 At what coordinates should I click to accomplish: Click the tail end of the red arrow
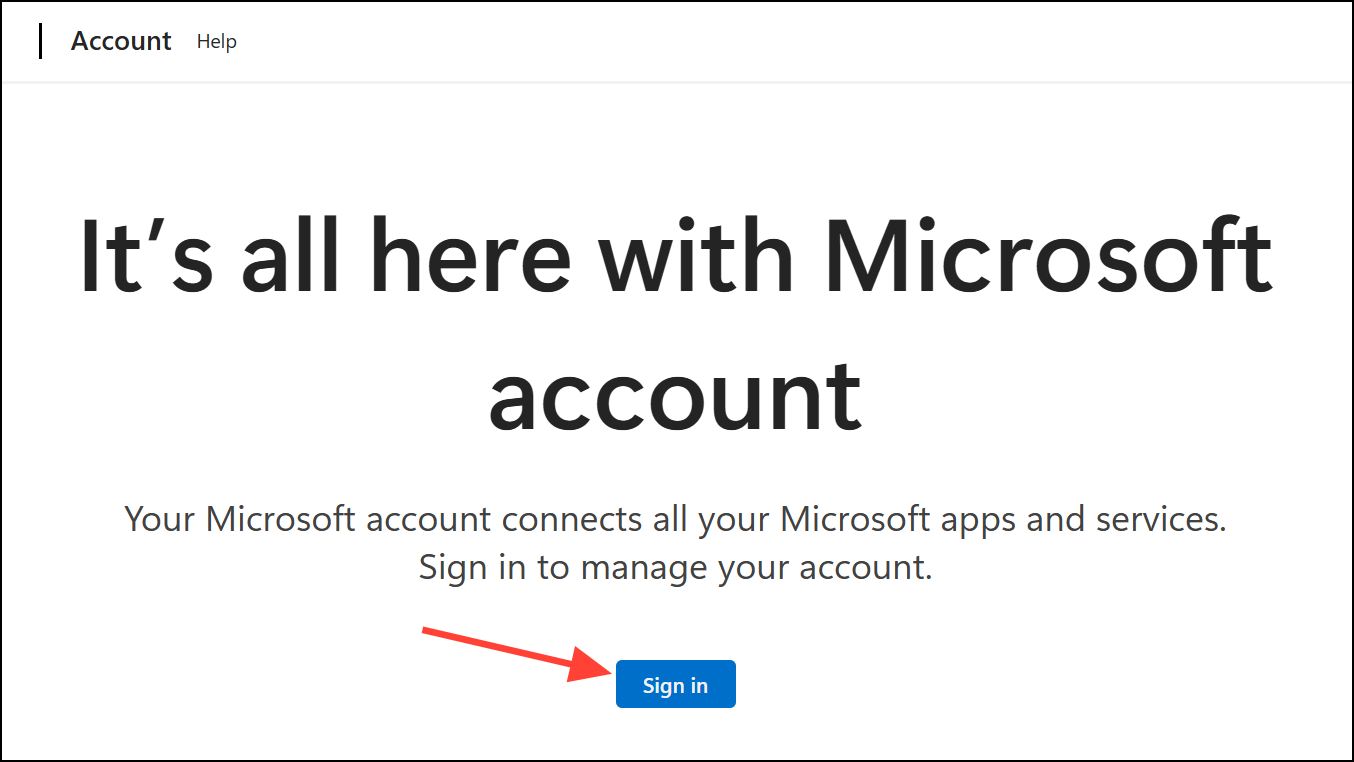428,631
